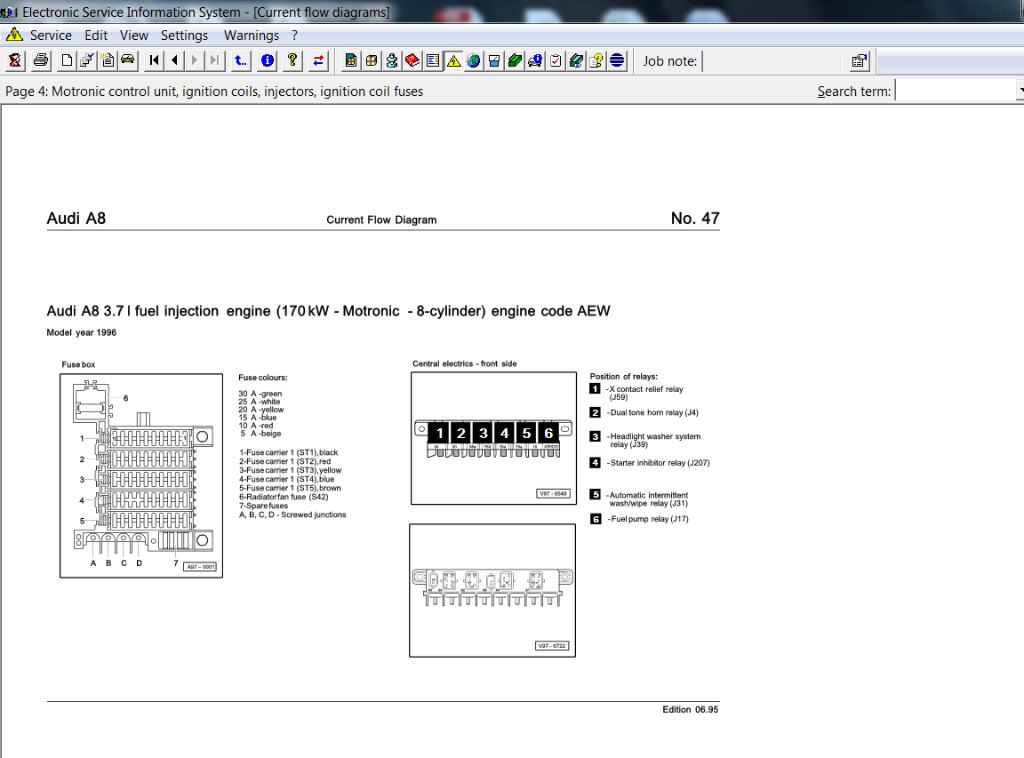The image size is (1024, 758).
Task: Click the yellow question mark help icon
Action: point(292,61)
